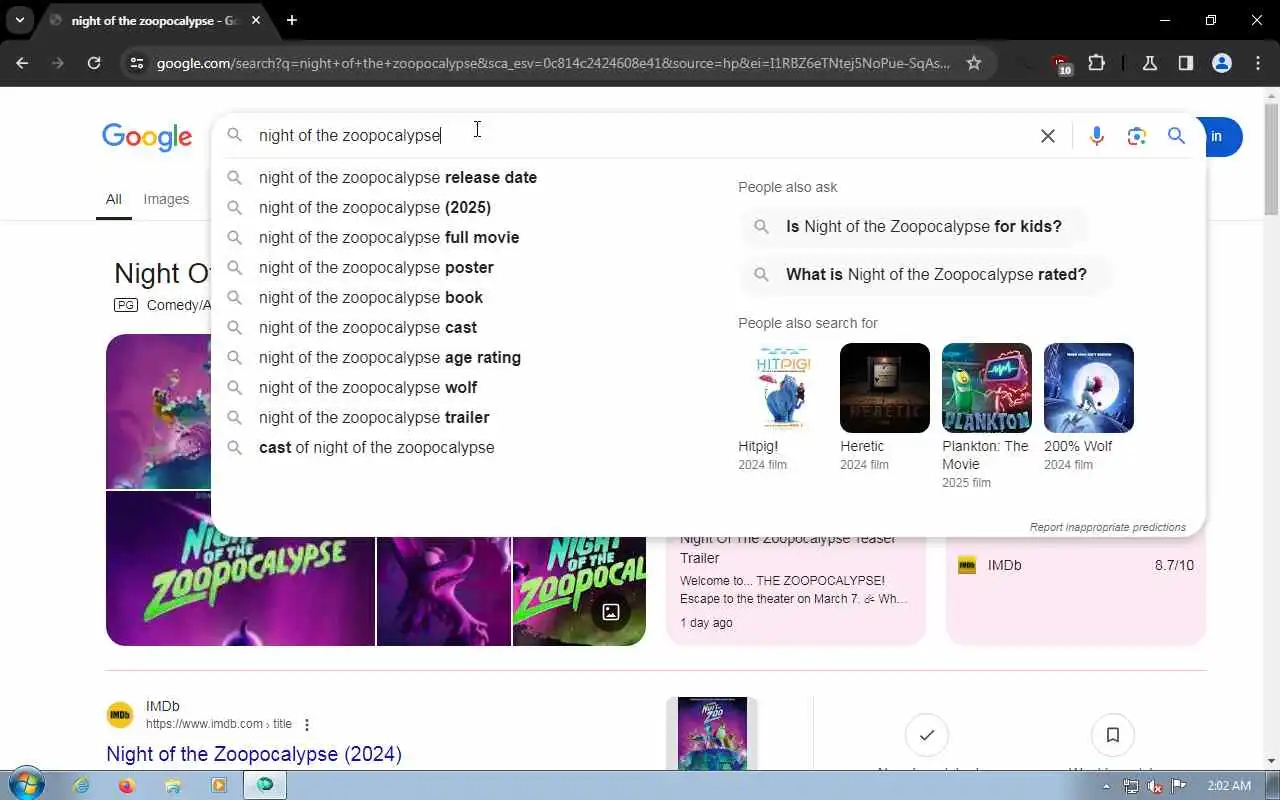This screenshot has height=800, width=1280.
Task: Open the 200% Wolf film thumbnail
Action: point(1089,388)
